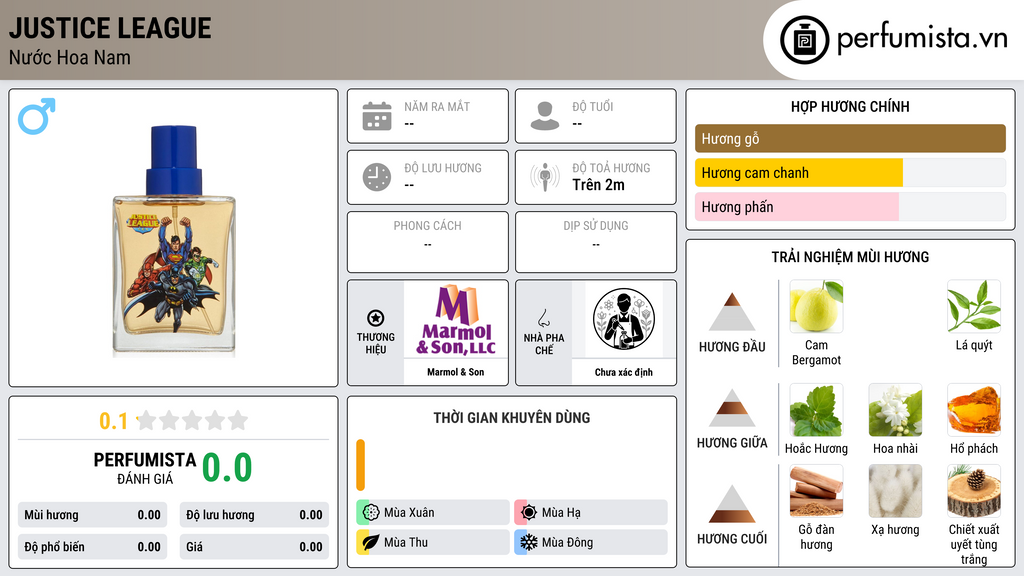Click the clock icon for Độ lưu hương
The height and width of the screenshot is (576, 1024).
click(x=377, y=177)
